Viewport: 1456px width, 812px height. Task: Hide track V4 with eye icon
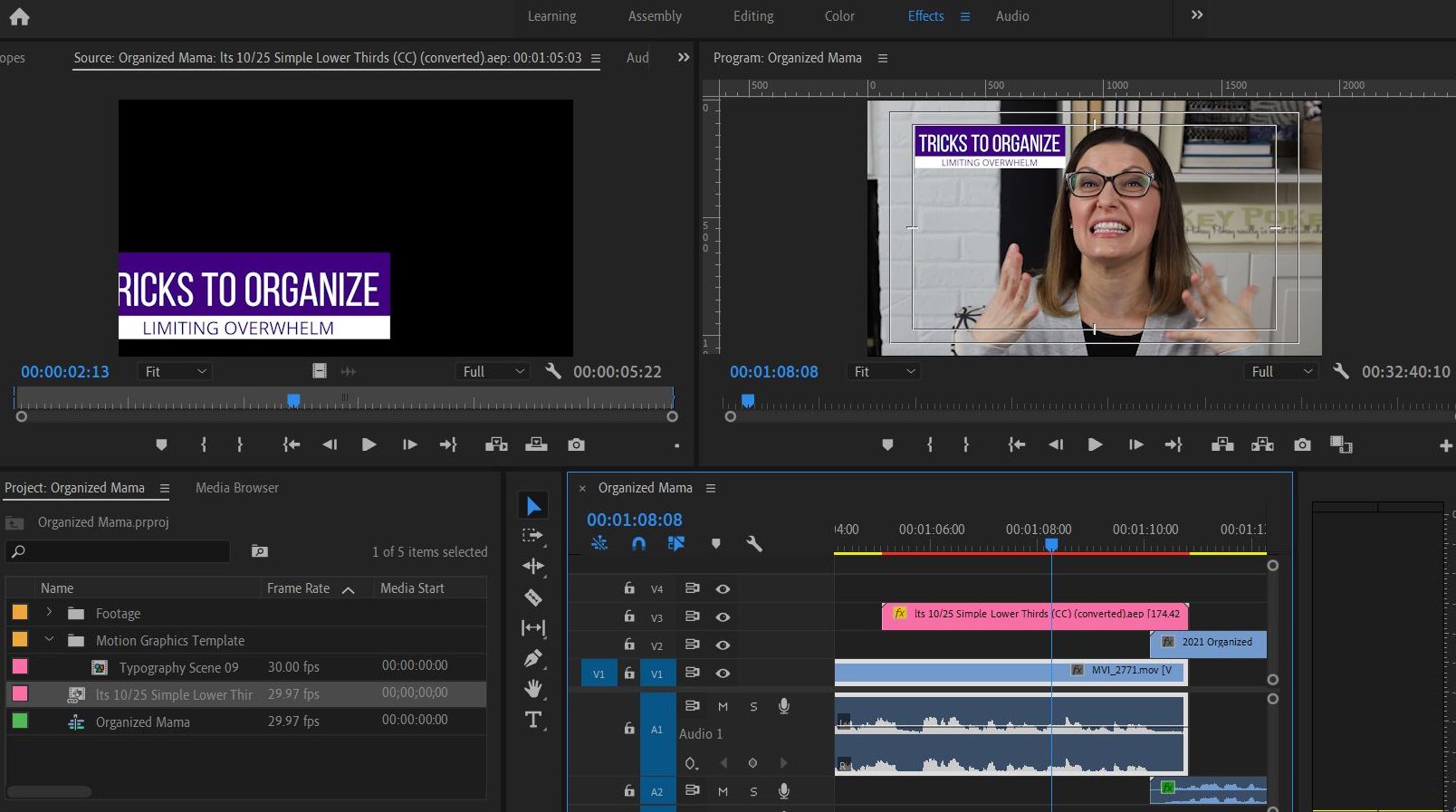723,589
